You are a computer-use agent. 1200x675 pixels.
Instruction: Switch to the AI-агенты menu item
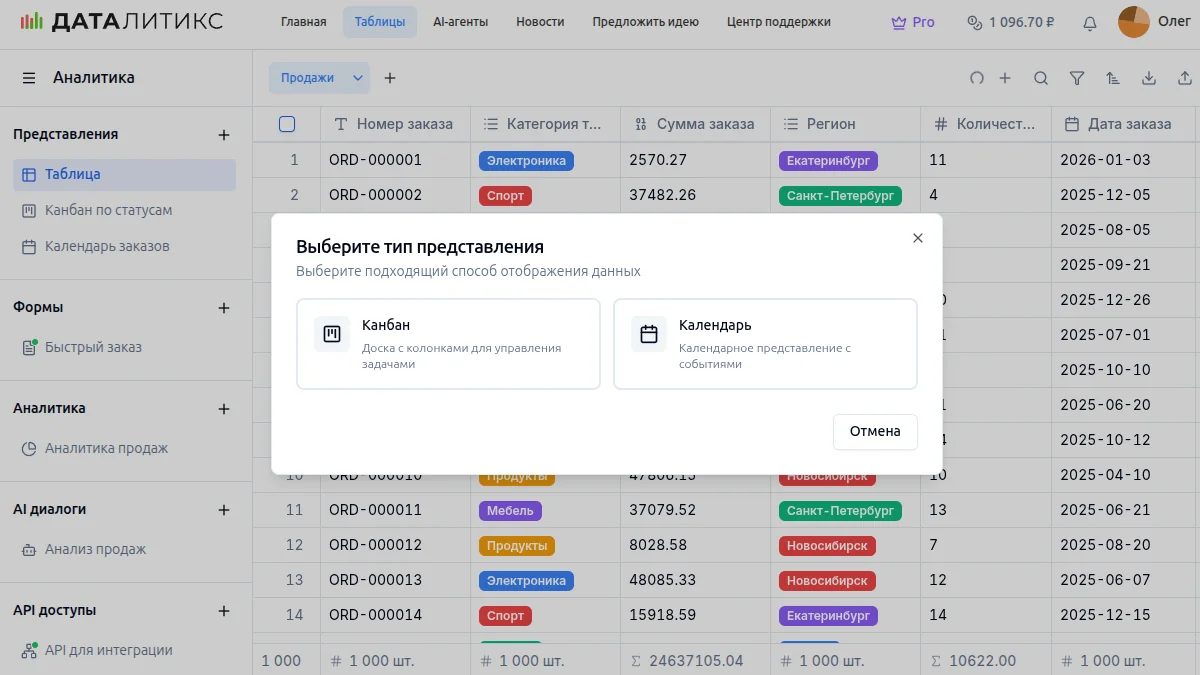point(460,22)
